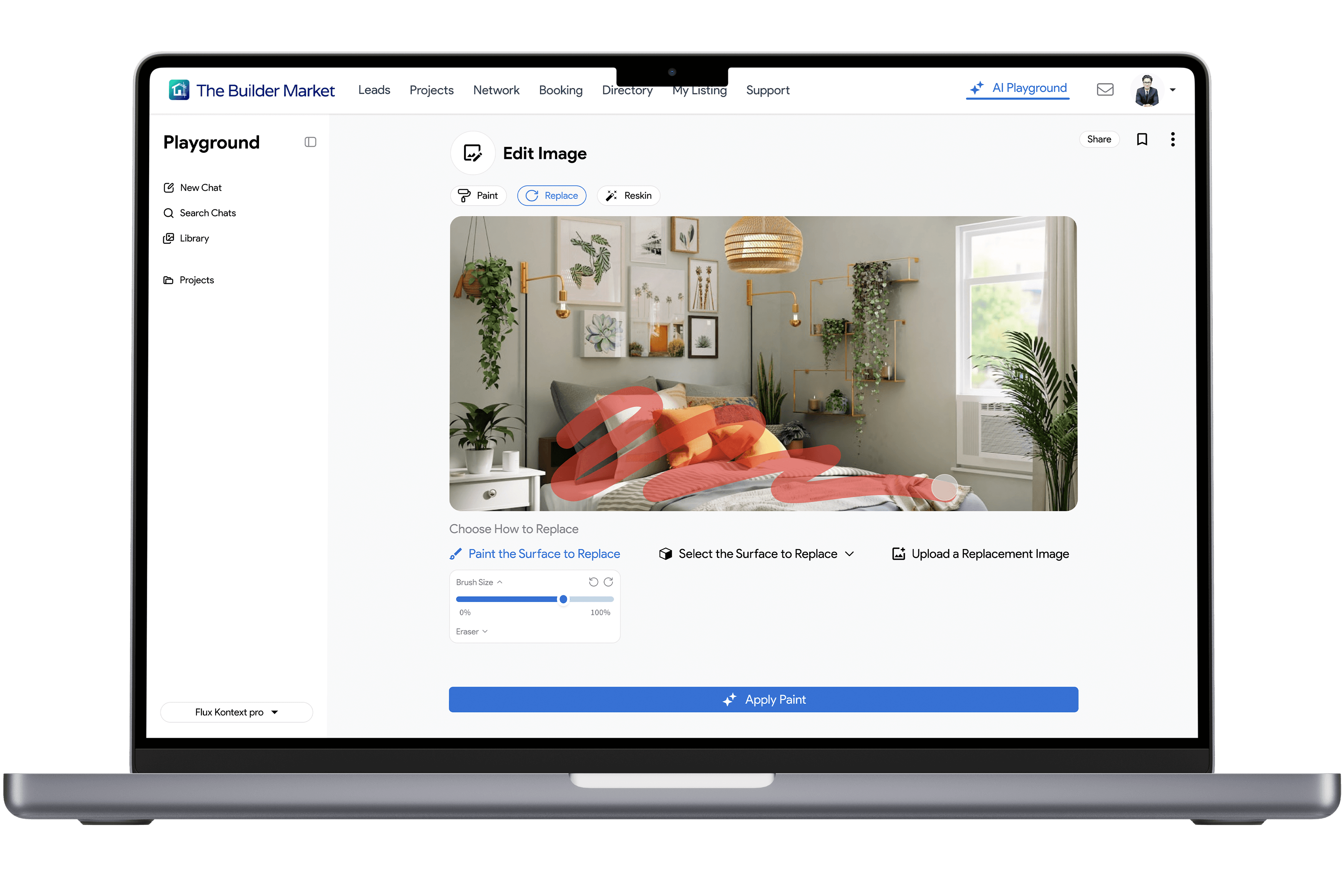The image size is (1344, 896).
Task: Click the Edit Image header icon
Action: (472, 153)
